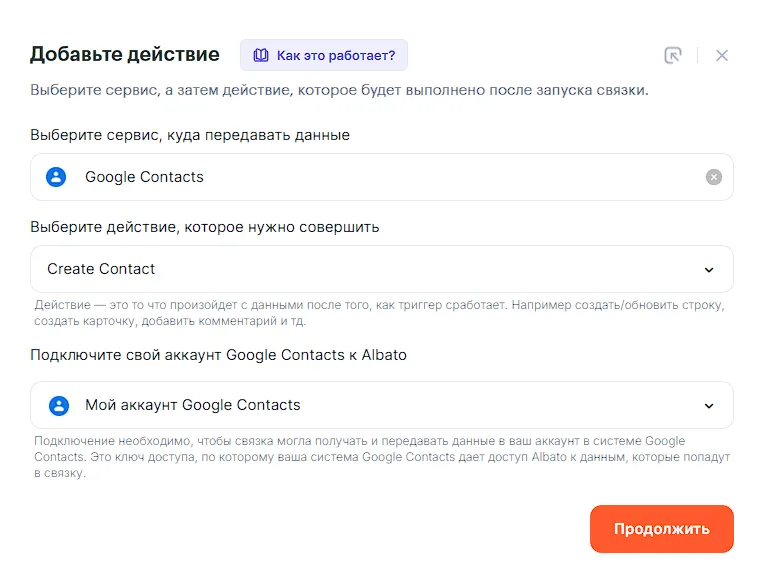Open the "Create Contact" action dropdown

(x=380, y=269)
